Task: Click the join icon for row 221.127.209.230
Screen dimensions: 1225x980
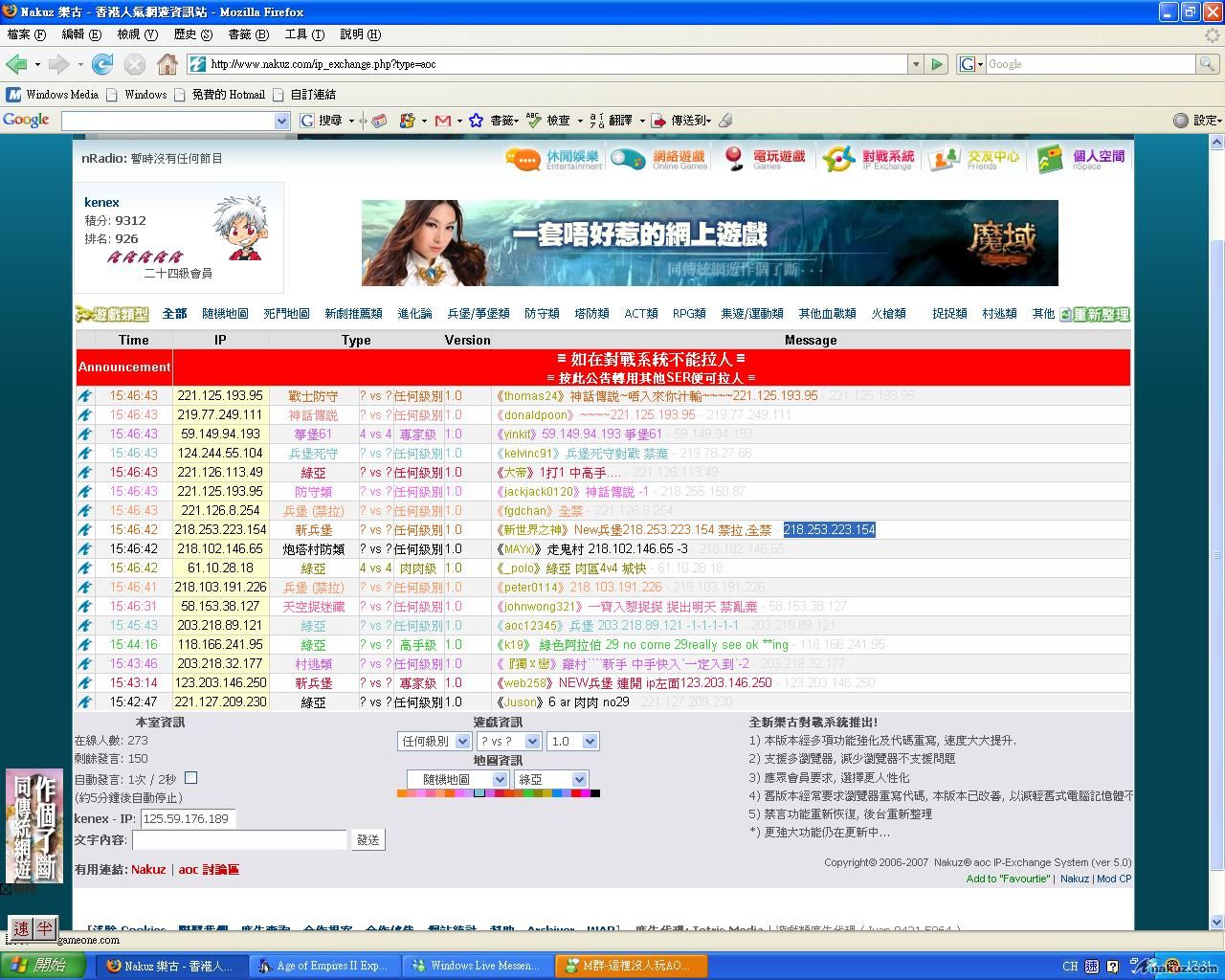Action: 85,702
